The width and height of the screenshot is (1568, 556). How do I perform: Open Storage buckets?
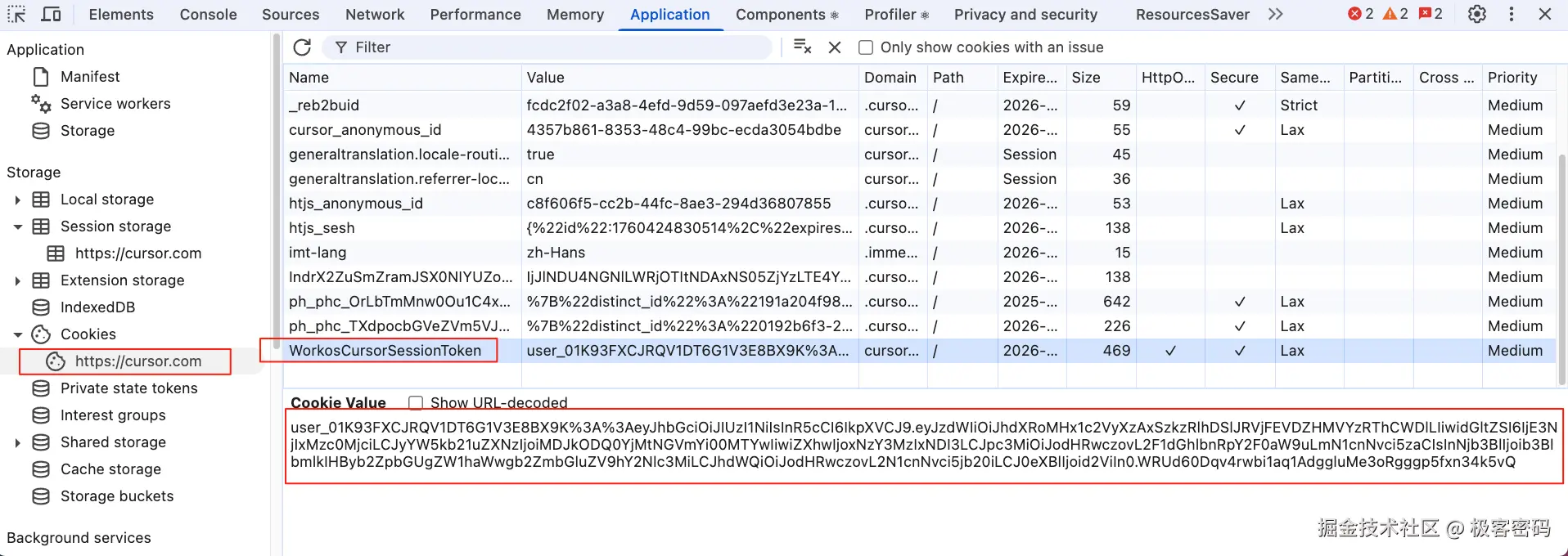(117, 496)
